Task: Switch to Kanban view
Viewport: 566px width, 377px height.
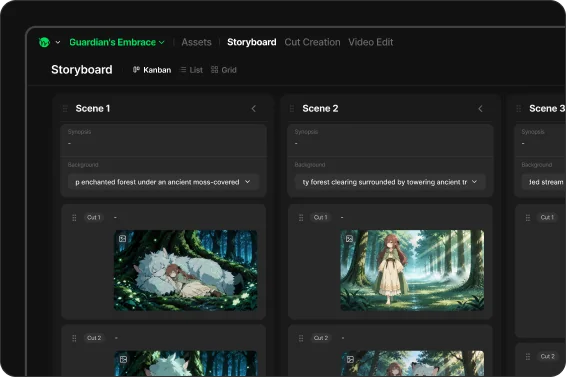Action: pyautogui.click(x=152, y=70)
